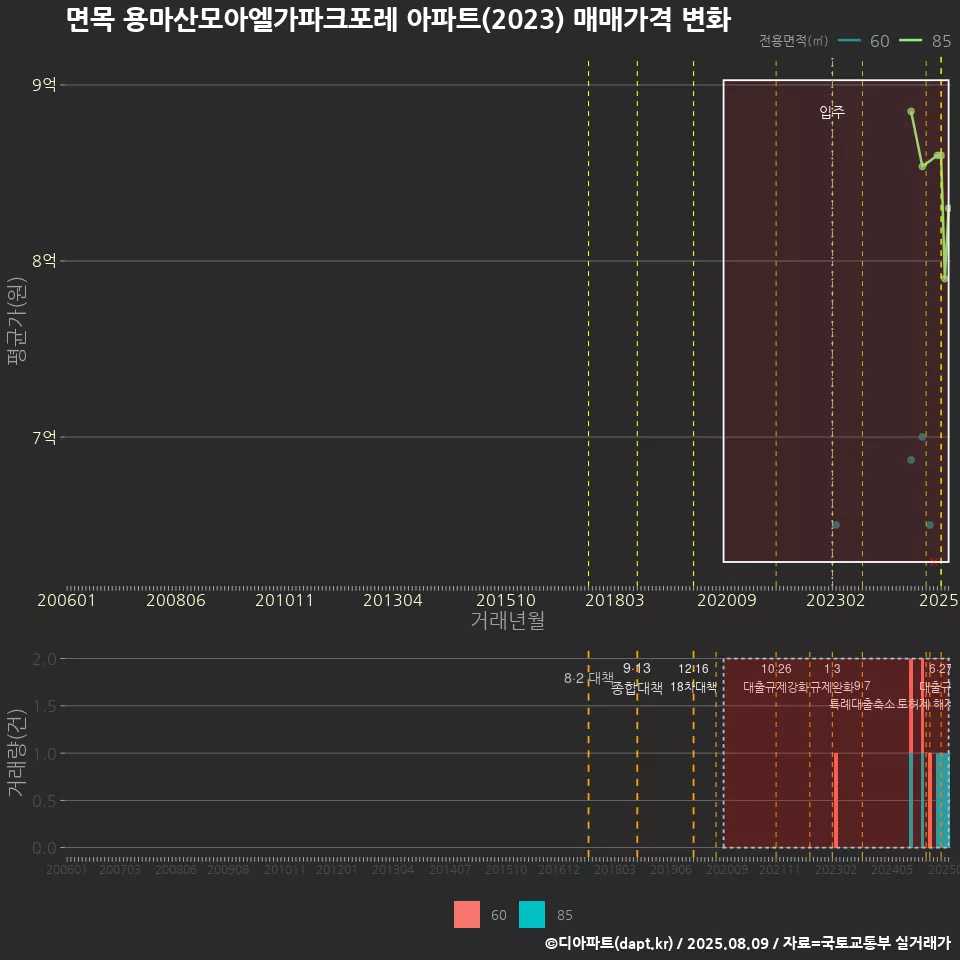
Task: Click '201304' under the 평균가 price chart
Action: tap(393, 601)
